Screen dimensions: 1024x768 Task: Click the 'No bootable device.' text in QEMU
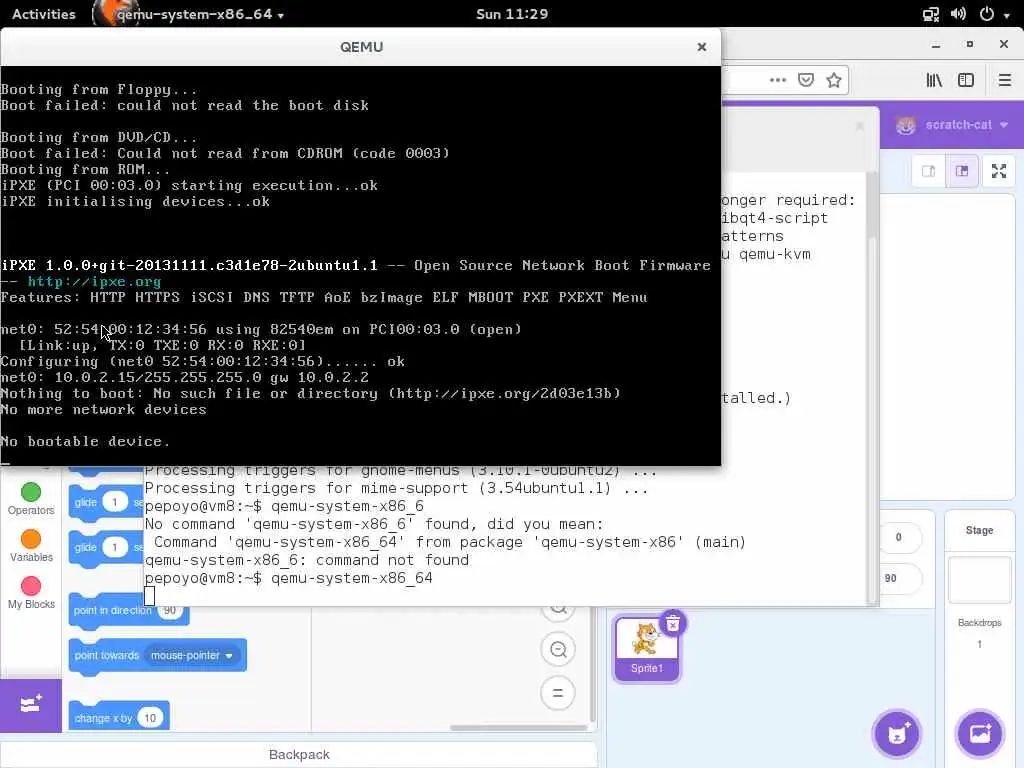click(x=85, y=441)
